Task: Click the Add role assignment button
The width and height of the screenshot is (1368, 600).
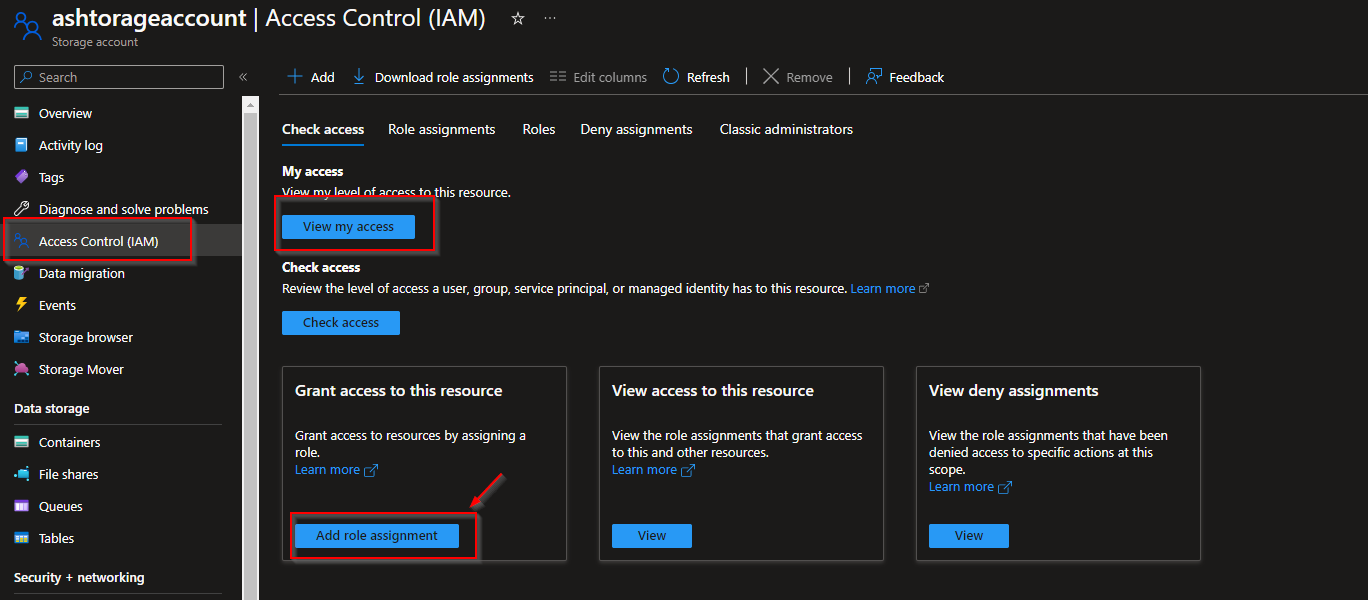Action: (378, 535)
